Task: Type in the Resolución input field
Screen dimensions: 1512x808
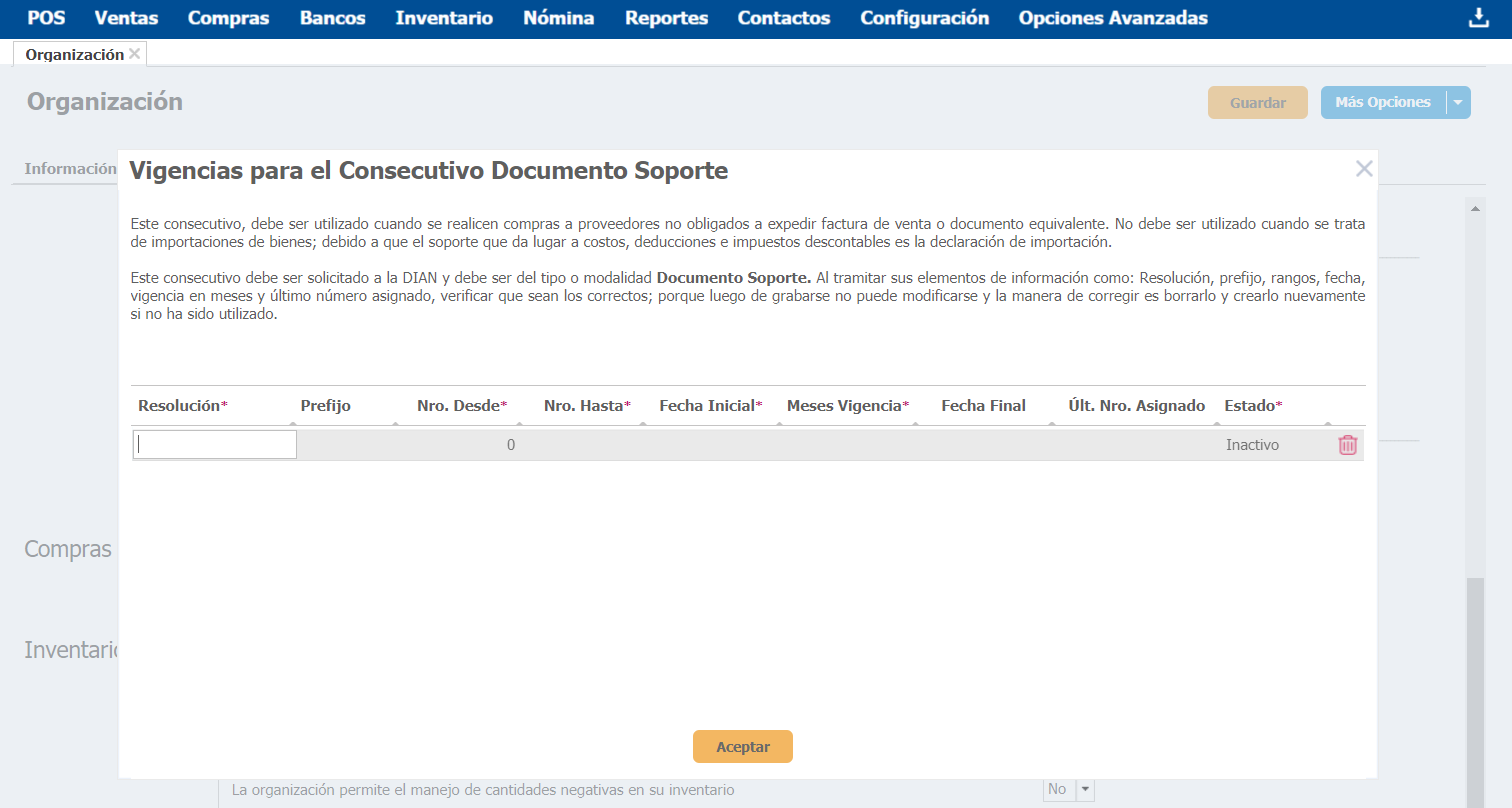Action: click(215, 445)
